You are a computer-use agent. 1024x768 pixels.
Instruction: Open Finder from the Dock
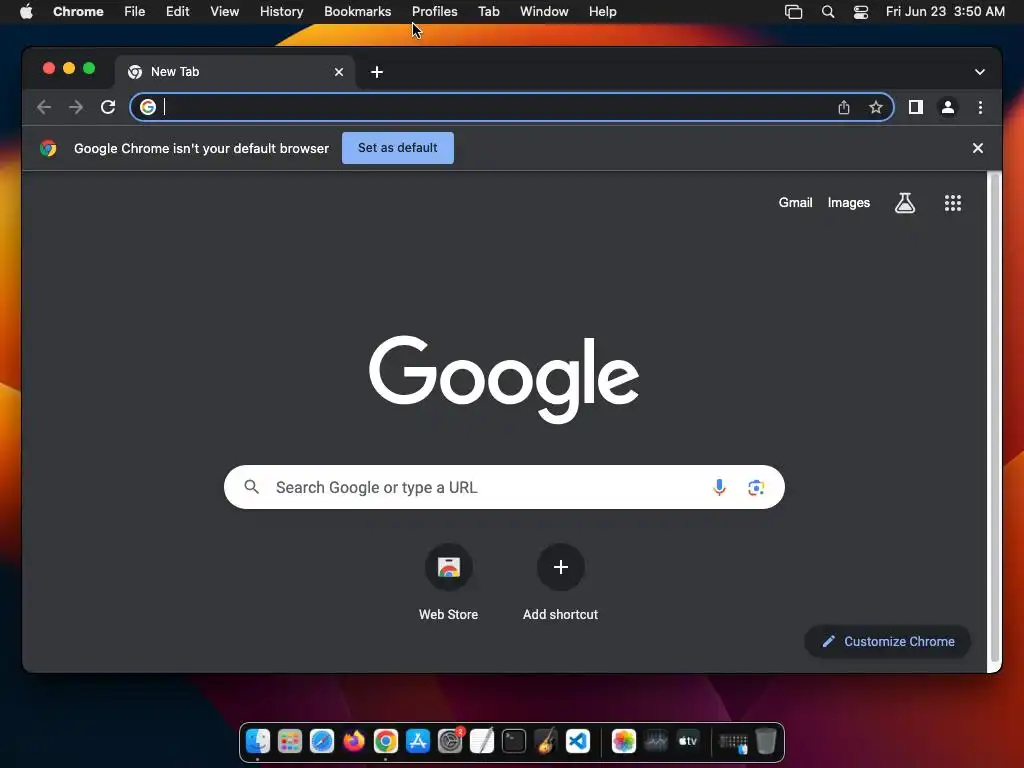coord(258,741)
